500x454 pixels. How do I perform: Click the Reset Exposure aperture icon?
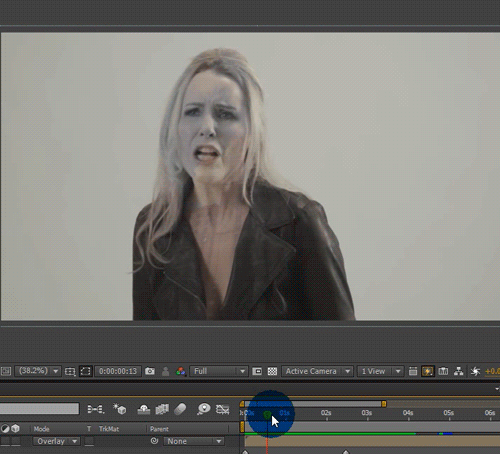(475, 371)
